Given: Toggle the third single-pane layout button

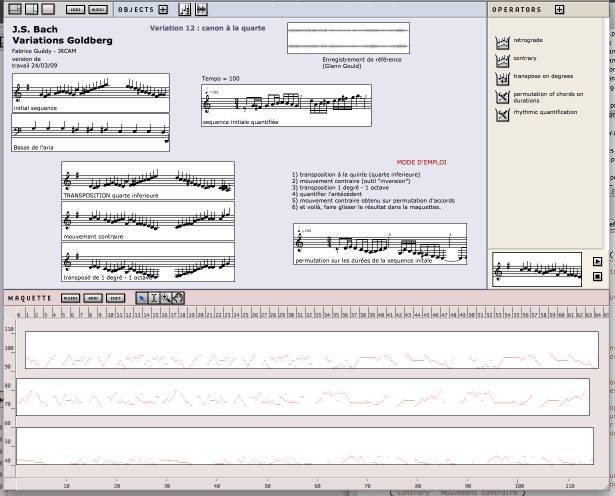Looking at the screenshot, I should 47,9.
